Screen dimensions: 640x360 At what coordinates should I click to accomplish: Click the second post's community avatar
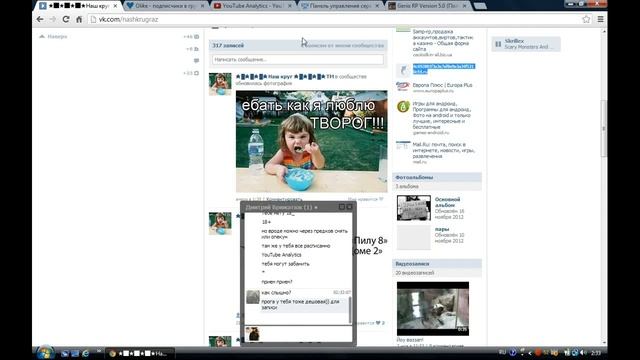pyautogui.click(x=220, y=223)
